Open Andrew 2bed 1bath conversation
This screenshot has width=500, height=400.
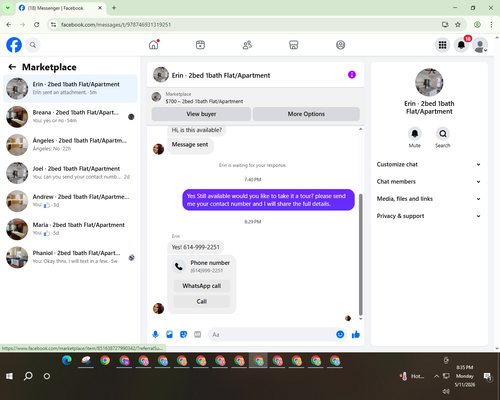click(70, 201)
